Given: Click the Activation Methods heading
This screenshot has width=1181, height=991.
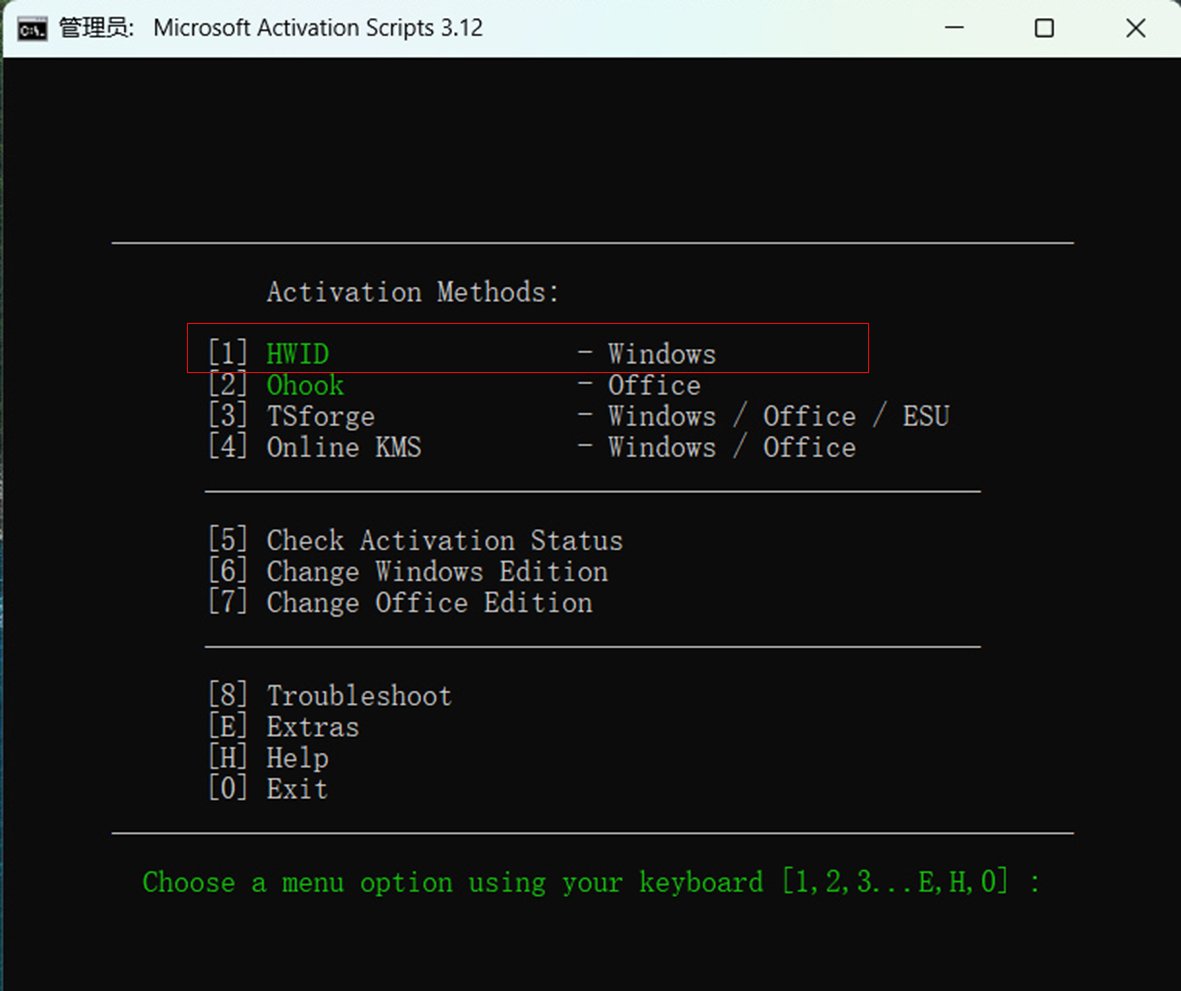Looking at the screenshot, I should click(413, 292).
